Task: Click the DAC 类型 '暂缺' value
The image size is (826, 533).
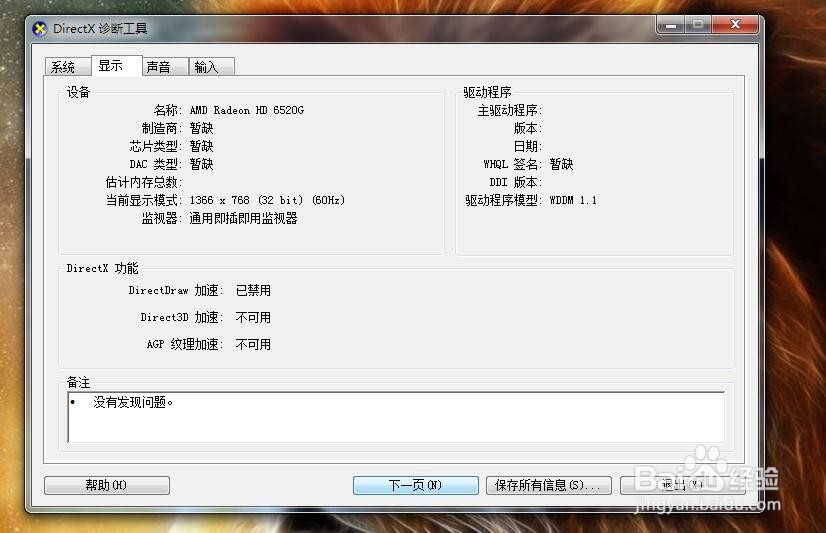Action: pos(202,164)
